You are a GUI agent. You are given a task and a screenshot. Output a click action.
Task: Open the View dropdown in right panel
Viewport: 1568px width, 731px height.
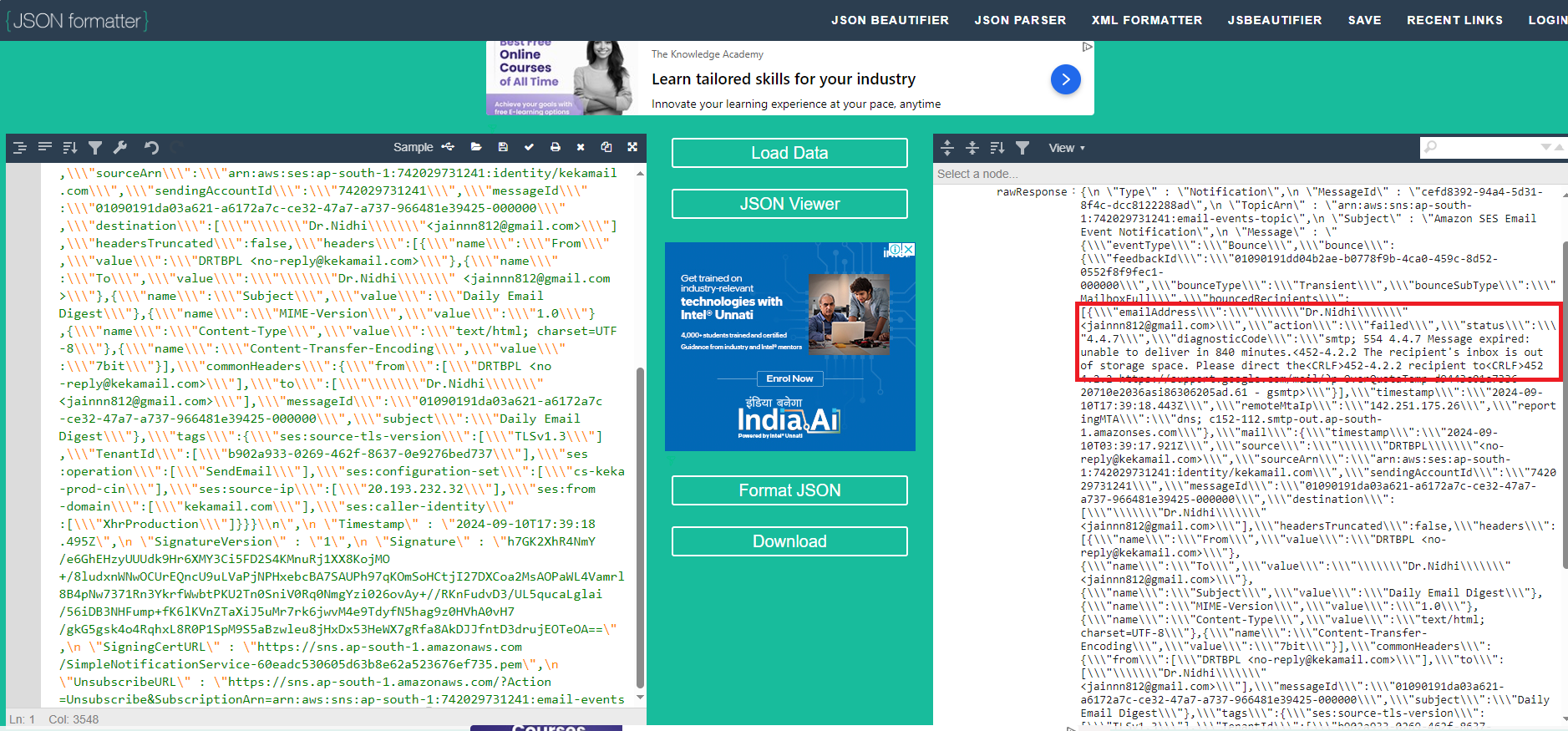point(1066,148)
